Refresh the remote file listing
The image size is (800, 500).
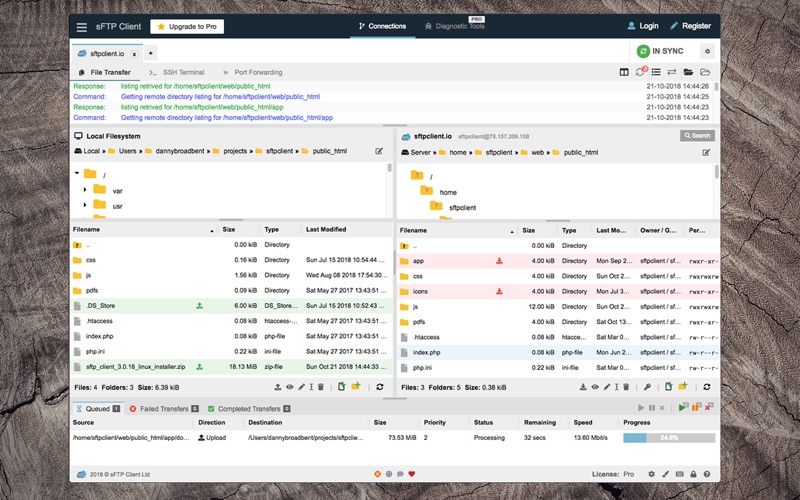pos(707,387)
